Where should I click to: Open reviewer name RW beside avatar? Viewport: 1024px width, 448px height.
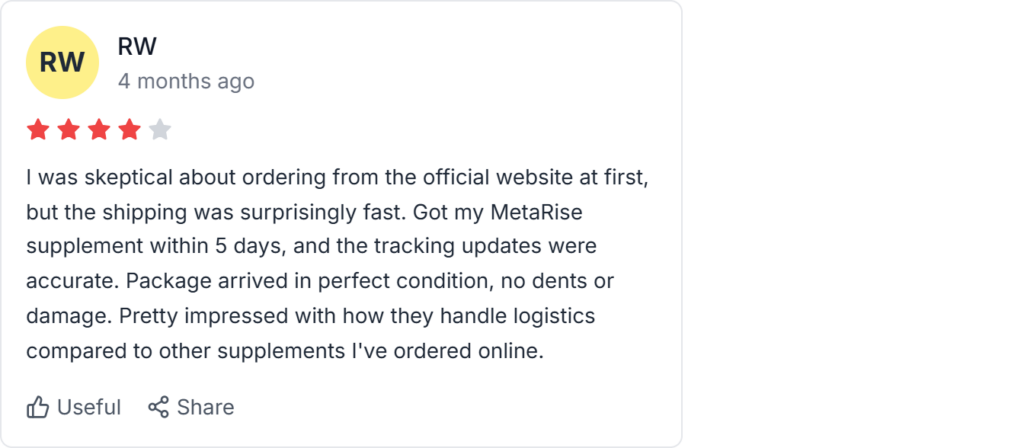(x=137, y=47)
